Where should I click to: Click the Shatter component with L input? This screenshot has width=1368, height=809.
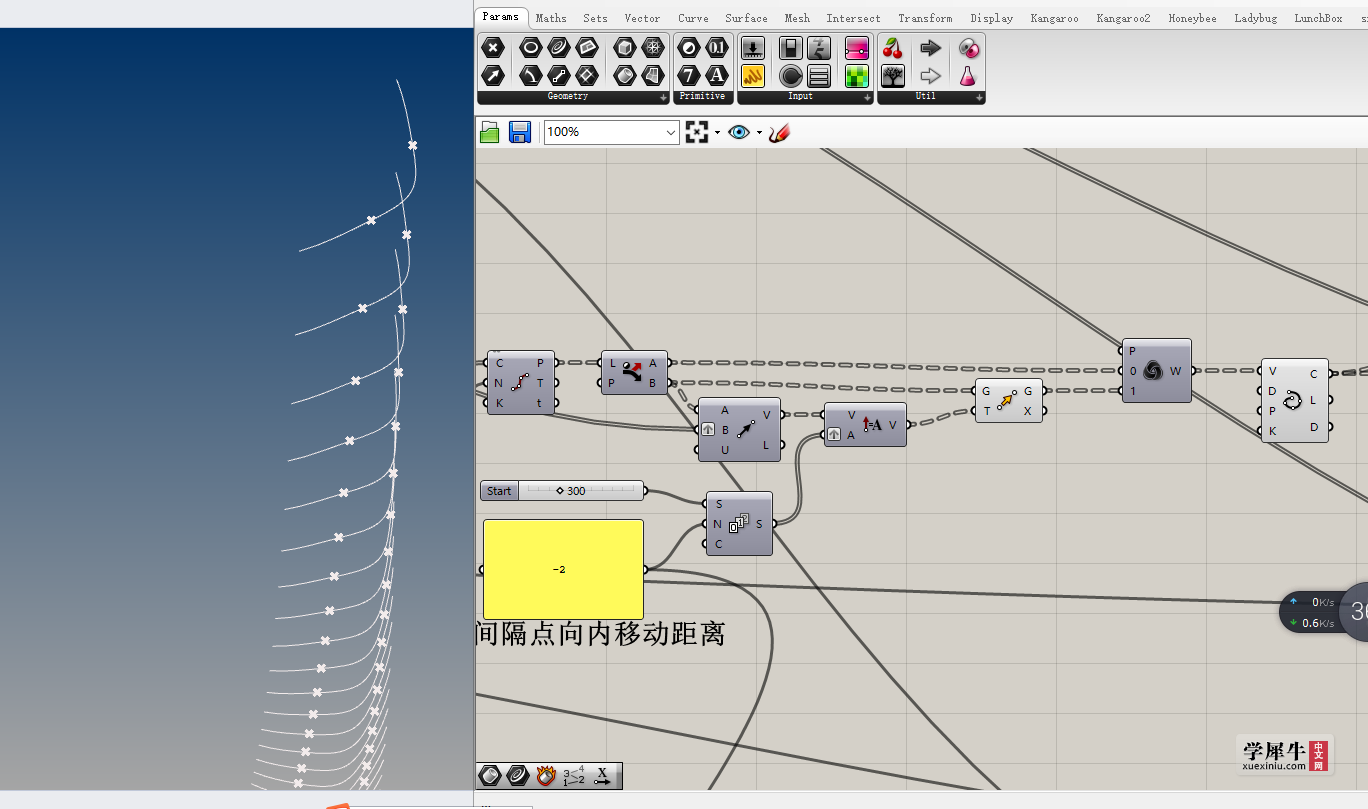pos(634,372)
